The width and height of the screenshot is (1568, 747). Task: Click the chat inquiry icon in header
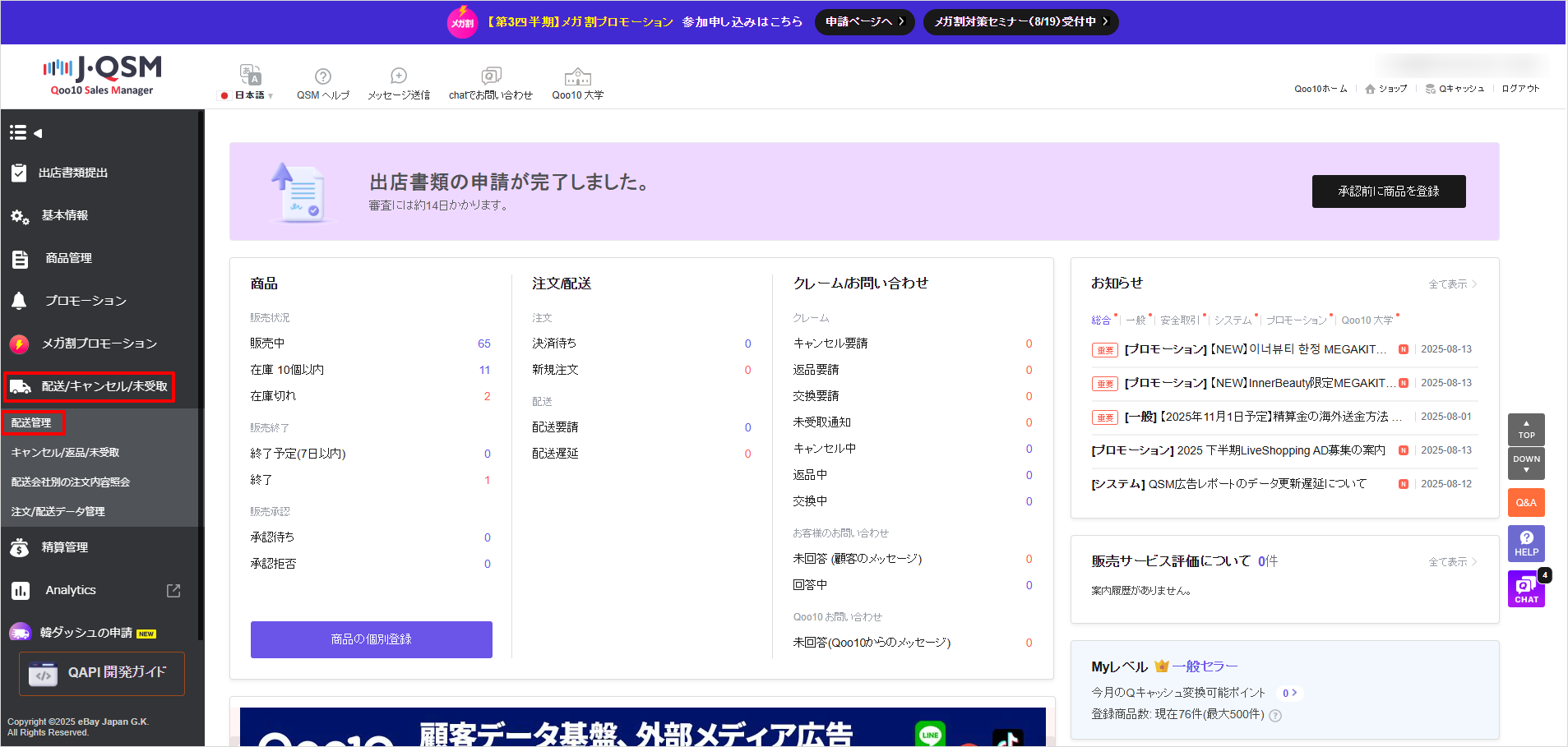pos(491,76)
